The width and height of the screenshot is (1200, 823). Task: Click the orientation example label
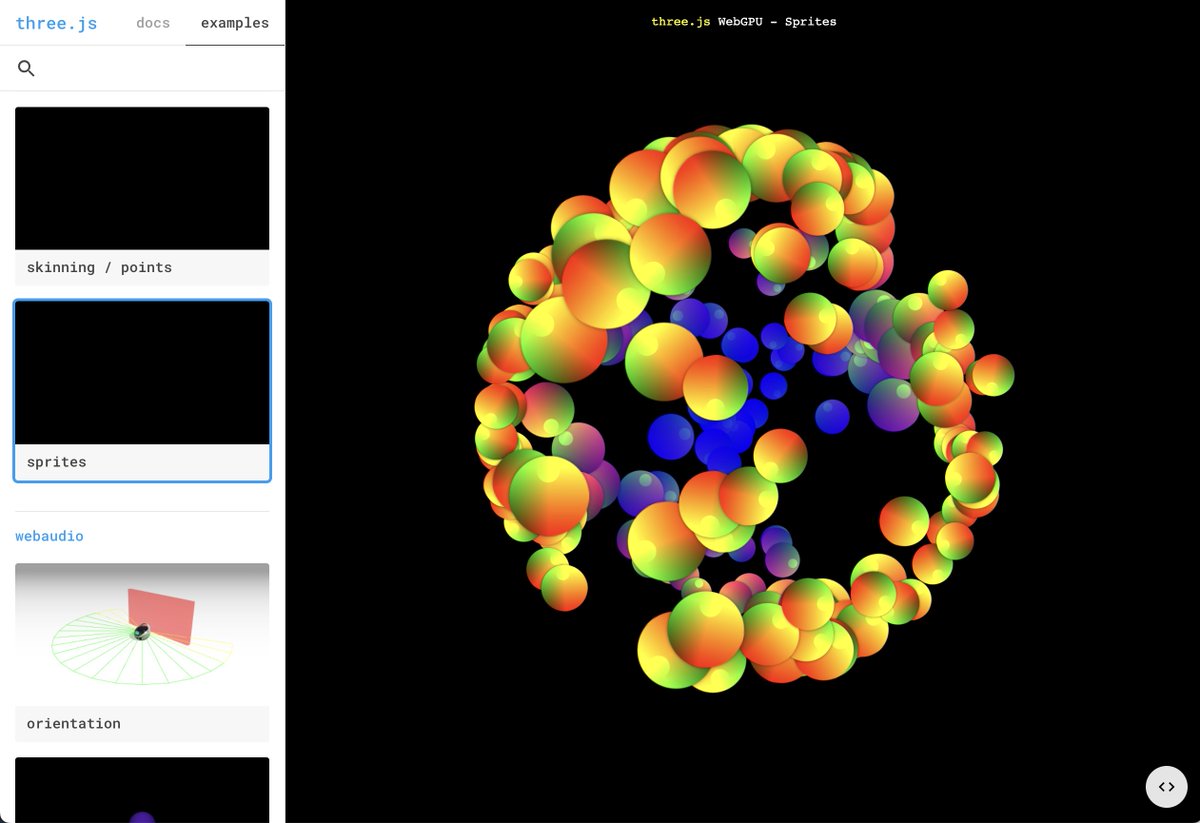74,723
